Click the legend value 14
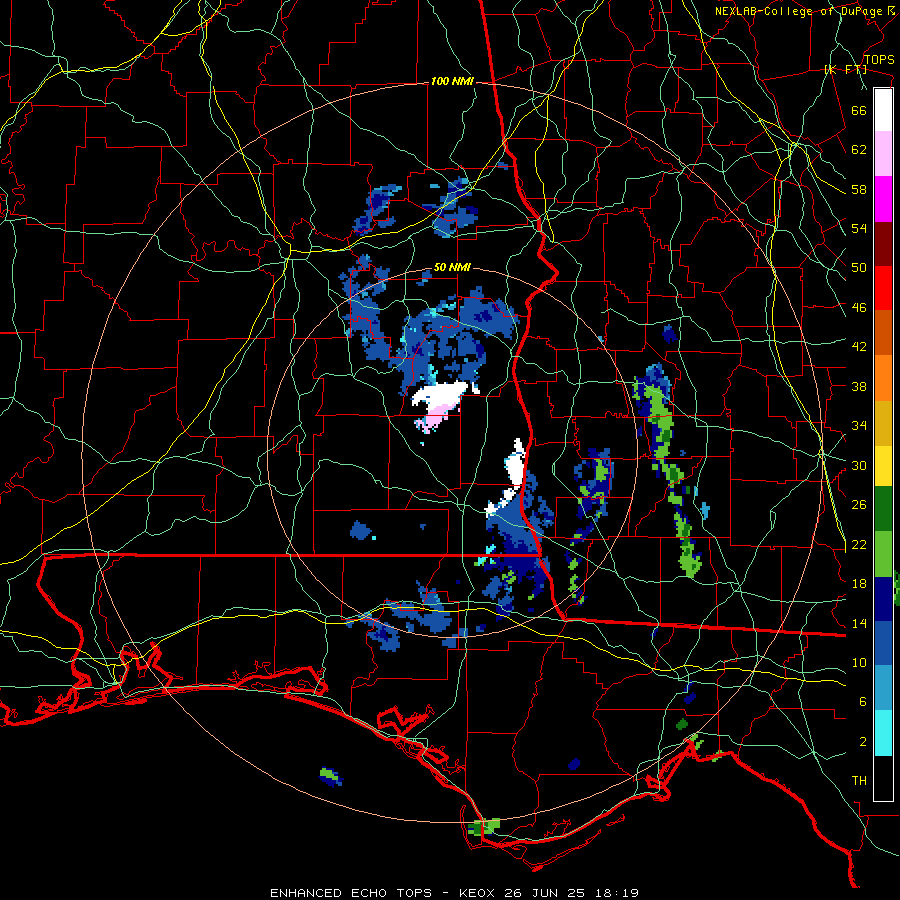 (859, 623)
